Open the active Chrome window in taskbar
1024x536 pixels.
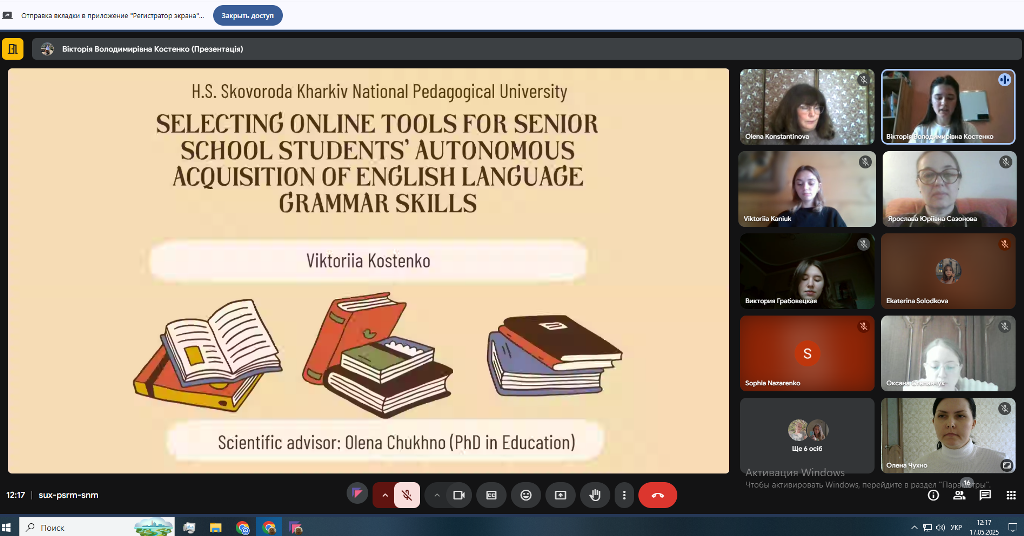pyautogui.click(x=269, y=527)
